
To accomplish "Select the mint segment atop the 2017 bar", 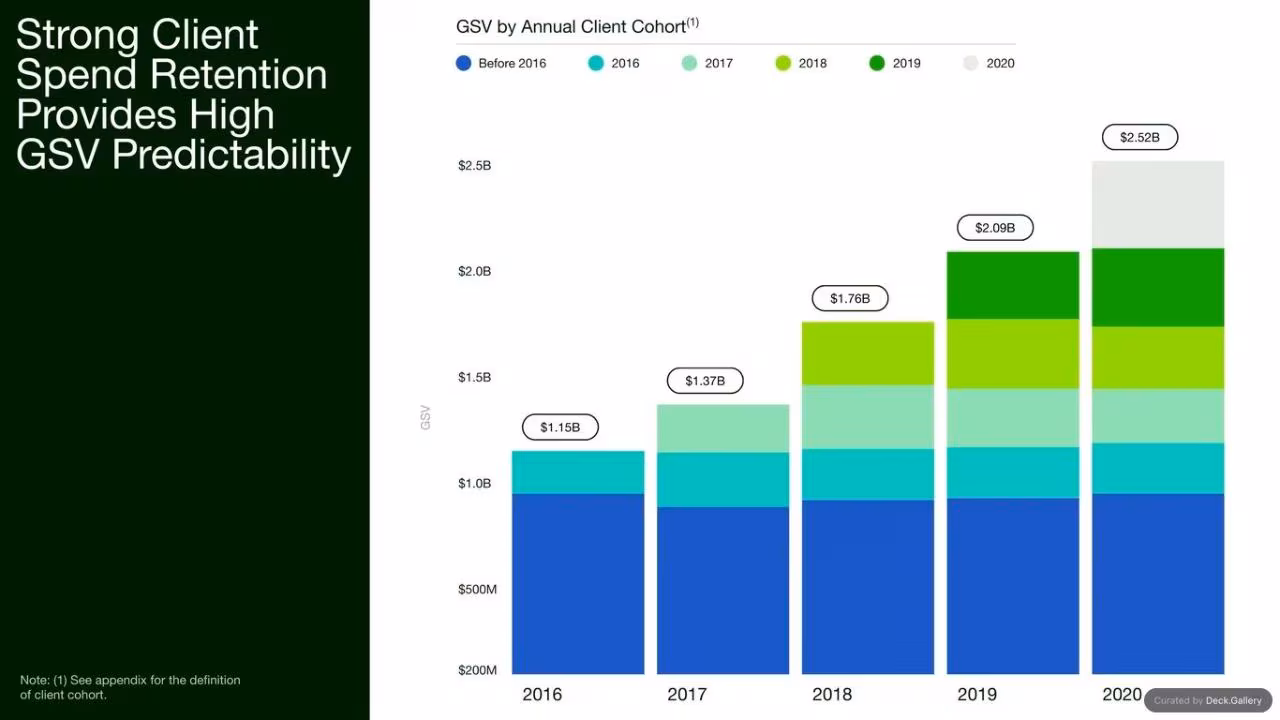I will click(723, 428).
